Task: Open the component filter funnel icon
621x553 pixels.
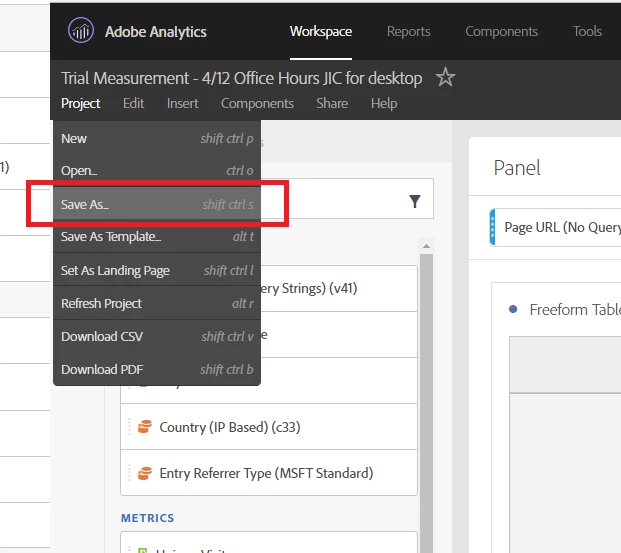Action: (415, 201)
